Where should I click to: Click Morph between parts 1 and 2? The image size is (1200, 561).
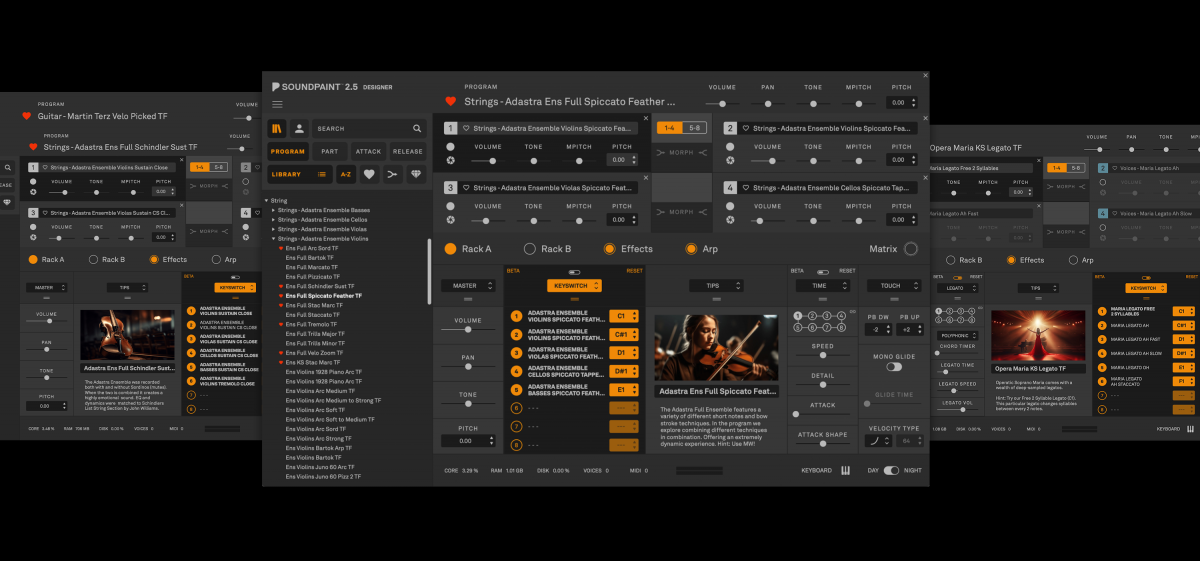click(x=681, y=152)
